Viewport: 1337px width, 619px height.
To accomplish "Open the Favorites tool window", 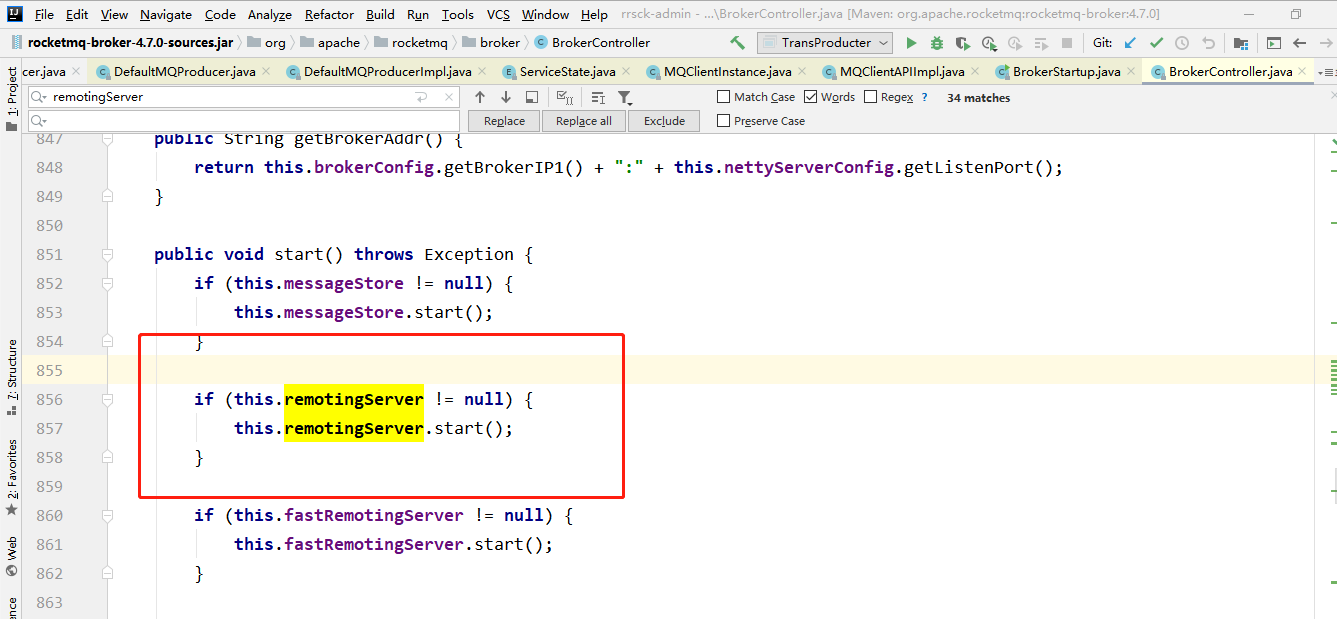I will [x=12, y=477].
